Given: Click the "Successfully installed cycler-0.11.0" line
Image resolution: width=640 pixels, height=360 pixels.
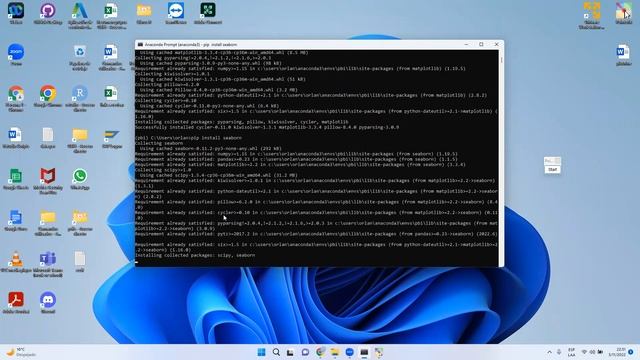Looking at the screenshot, I should point(267,127).
